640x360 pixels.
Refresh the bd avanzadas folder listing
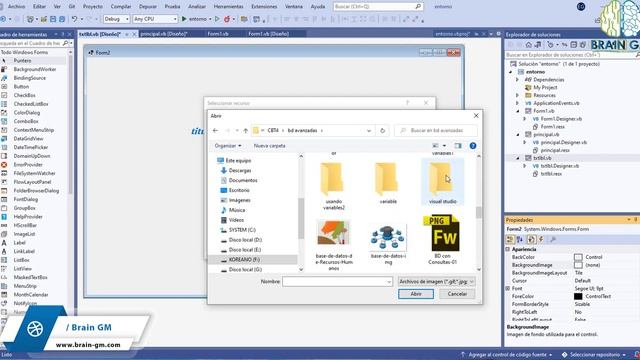[382, 131]
